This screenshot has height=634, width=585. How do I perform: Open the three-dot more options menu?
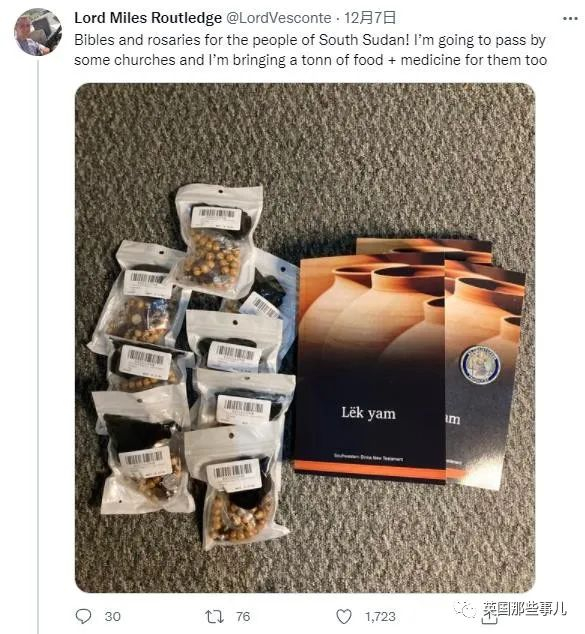[x=570, y=19]
